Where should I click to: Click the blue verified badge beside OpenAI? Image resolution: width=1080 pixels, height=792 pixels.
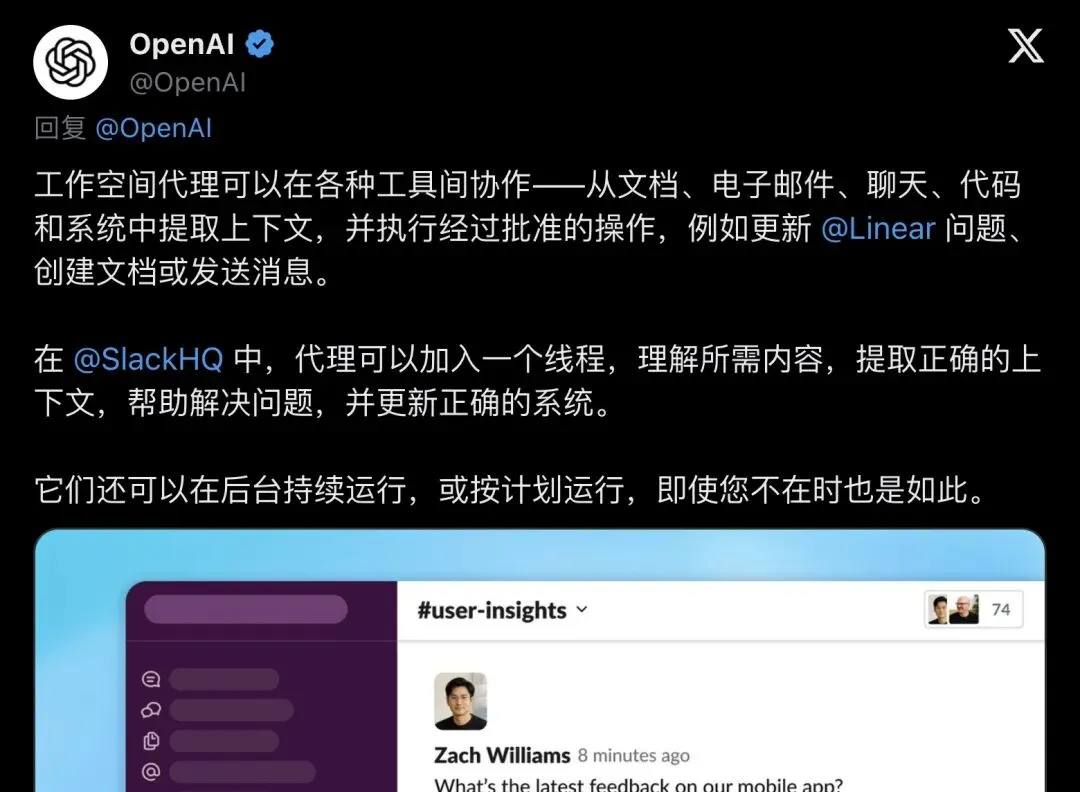260,44
